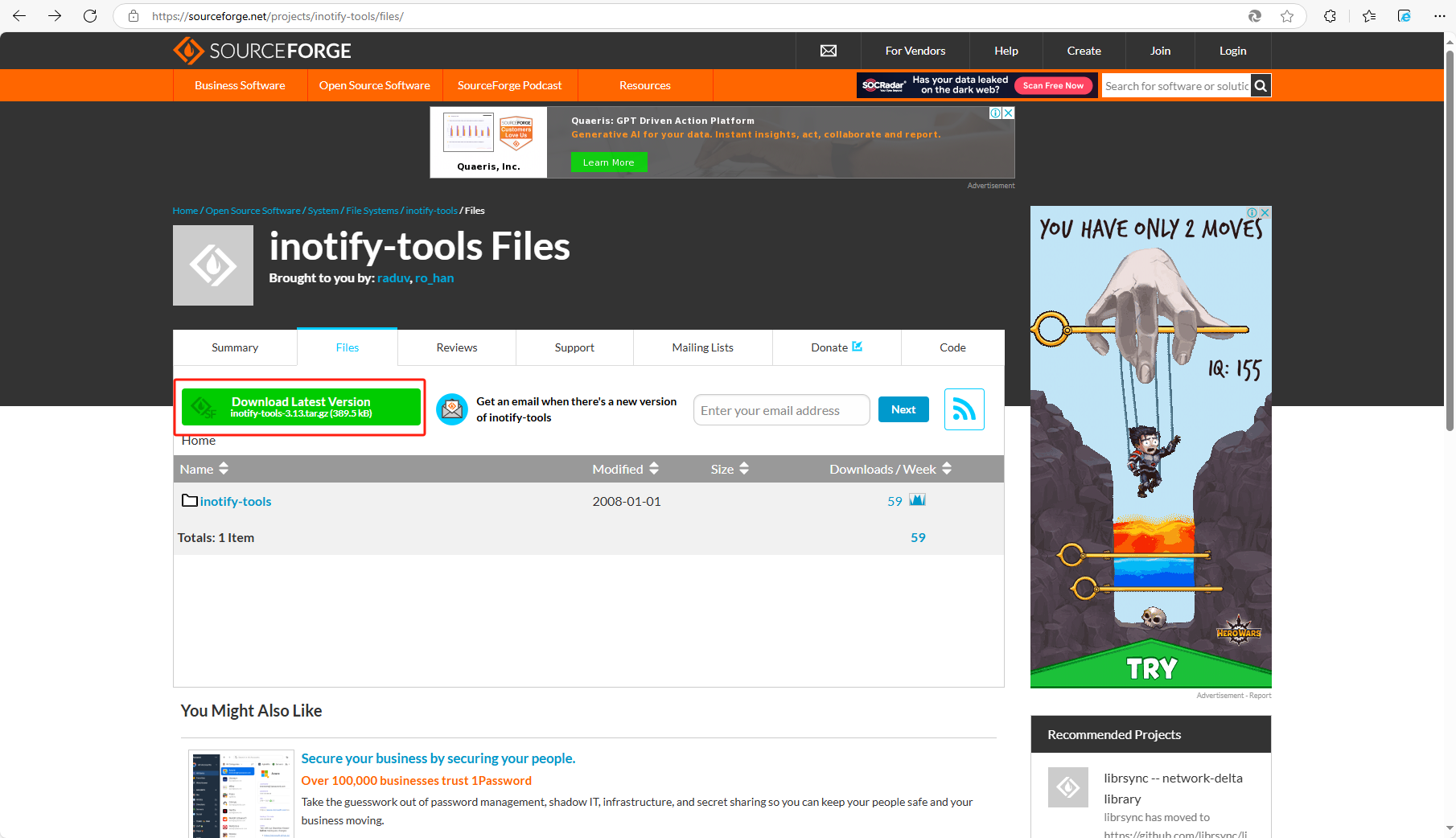Viewport: 1456px width, 838px height.
Task: Click the SourceForge logo
Action: [262, 51]
